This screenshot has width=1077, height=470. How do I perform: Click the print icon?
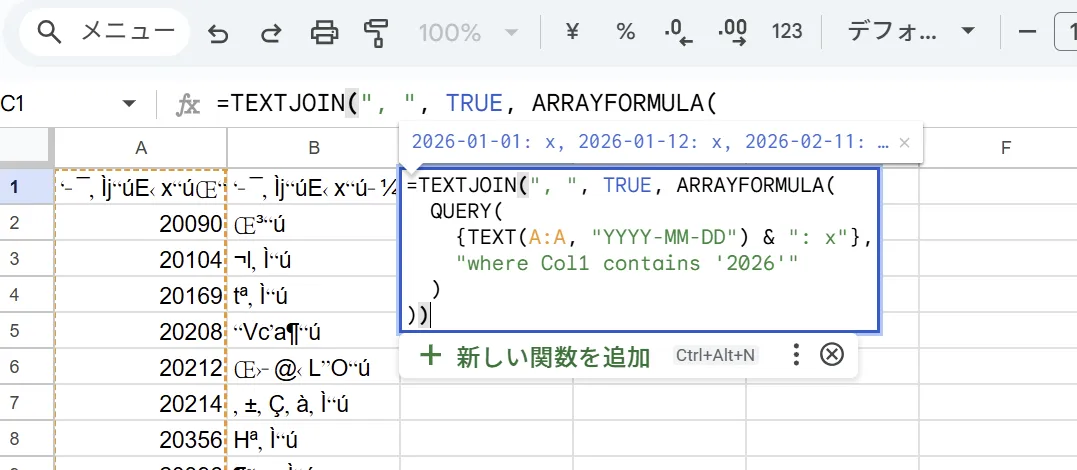[x=324, y=33]
